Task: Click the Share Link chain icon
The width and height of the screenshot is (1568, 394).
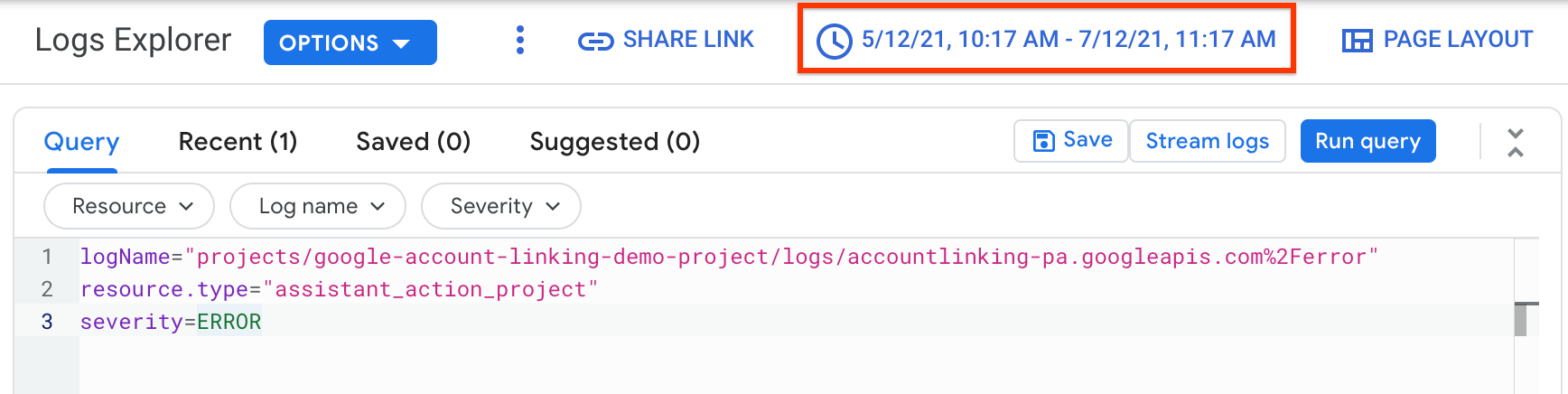Action: [x=595, y=42]
